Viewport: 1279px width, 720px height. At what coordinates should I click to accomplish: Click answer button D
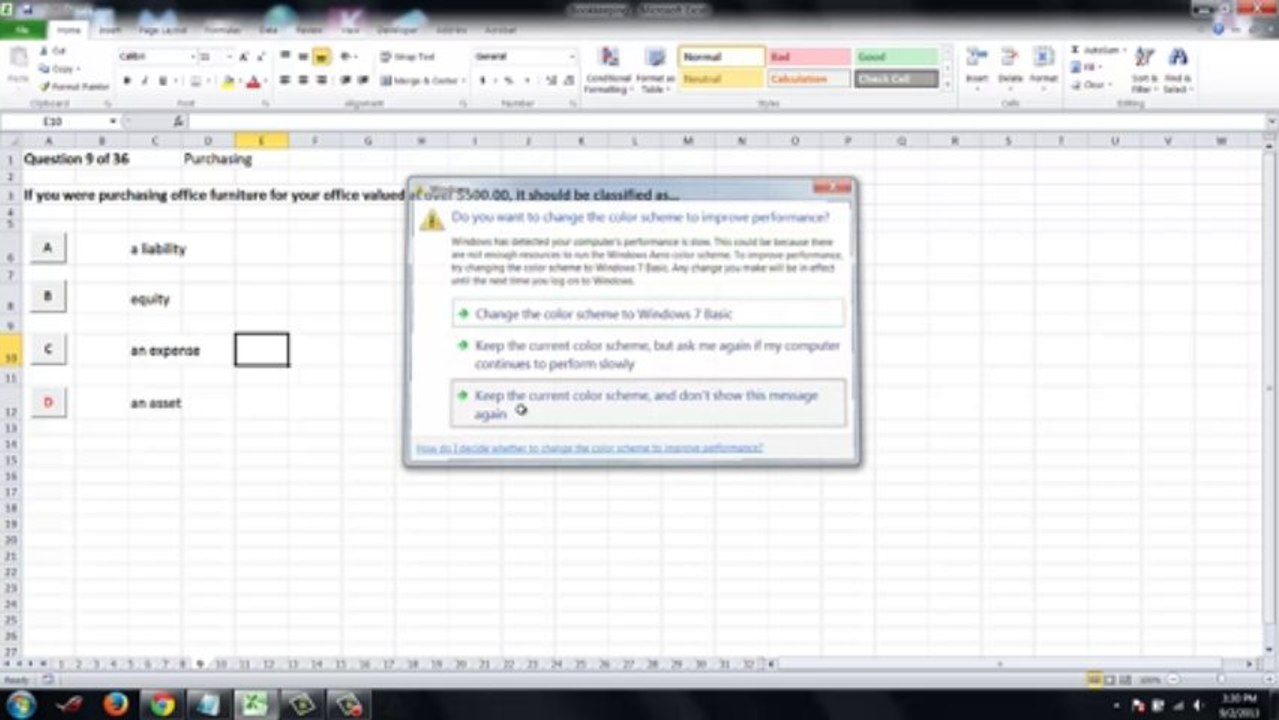click(48, 402)
